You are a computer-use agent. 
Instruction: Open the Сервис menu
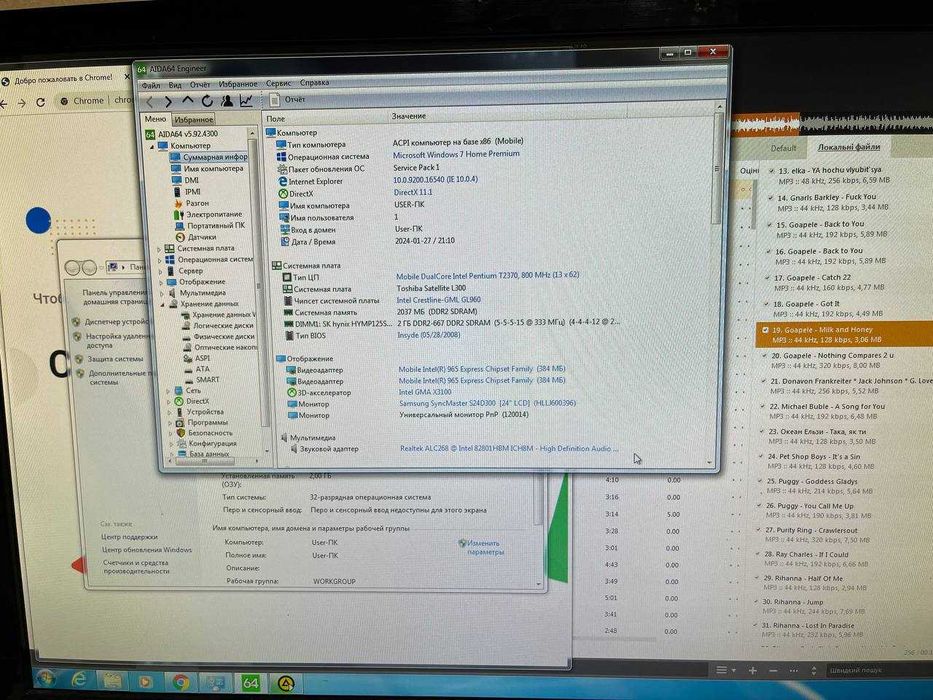pos(278,83)
